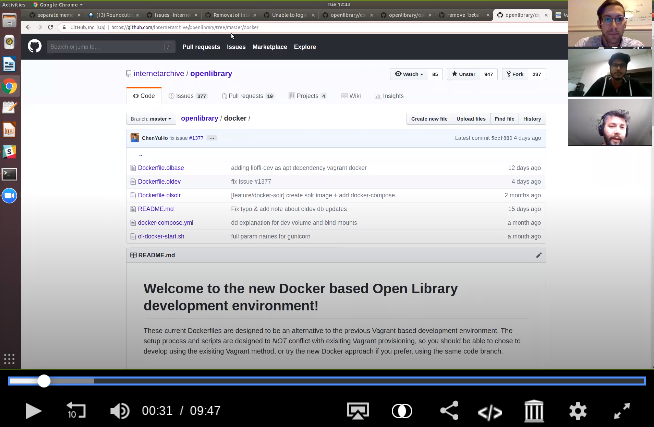Click Upload files button

pos(471,119)
